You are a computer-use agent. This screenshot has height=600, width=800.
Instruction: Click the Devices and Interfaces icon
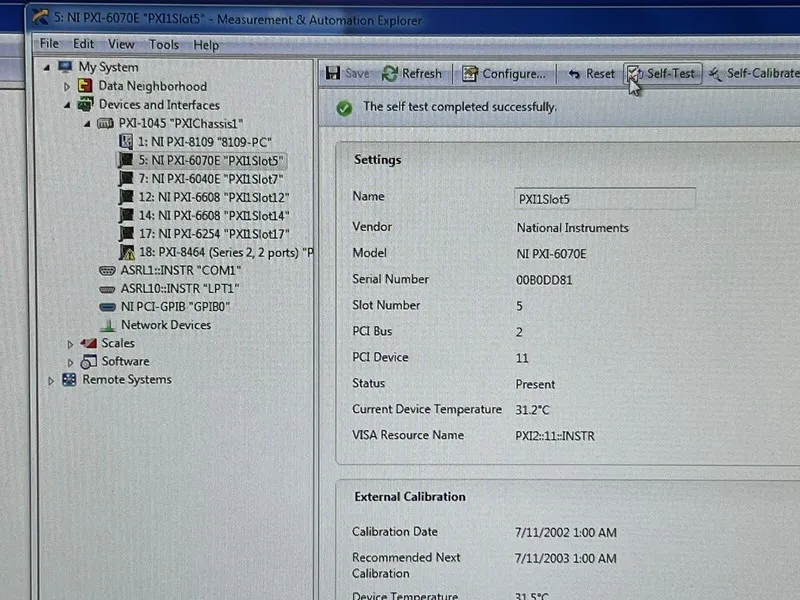point(85,104)
